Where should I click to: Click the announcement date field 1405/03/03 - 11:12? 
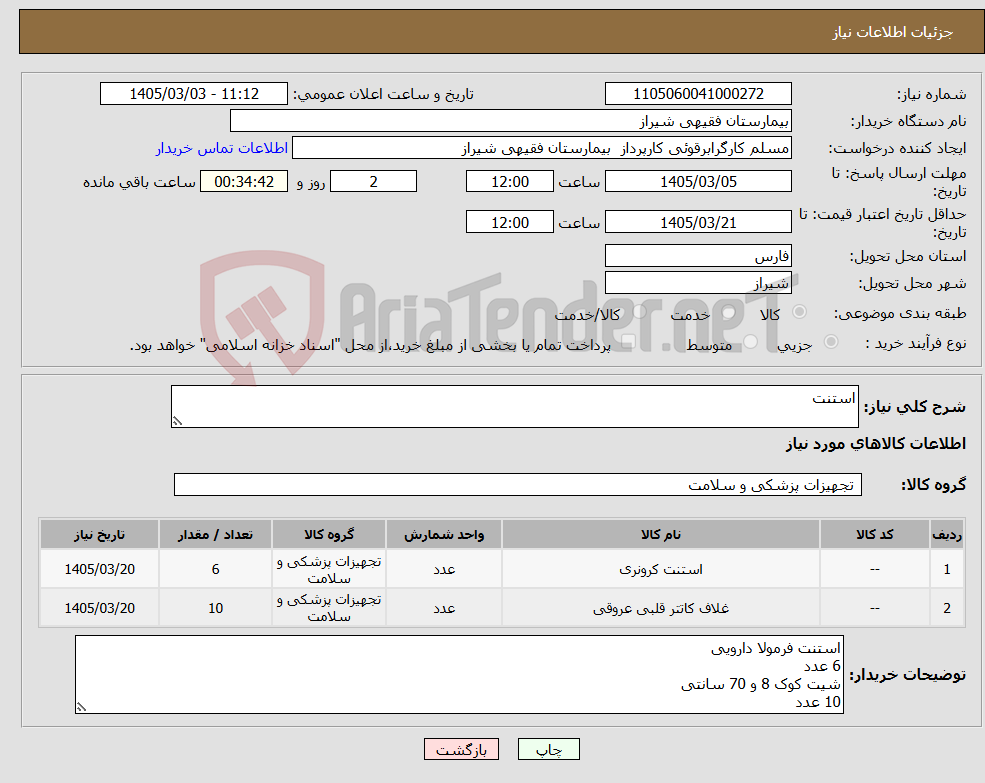[193, 94]
